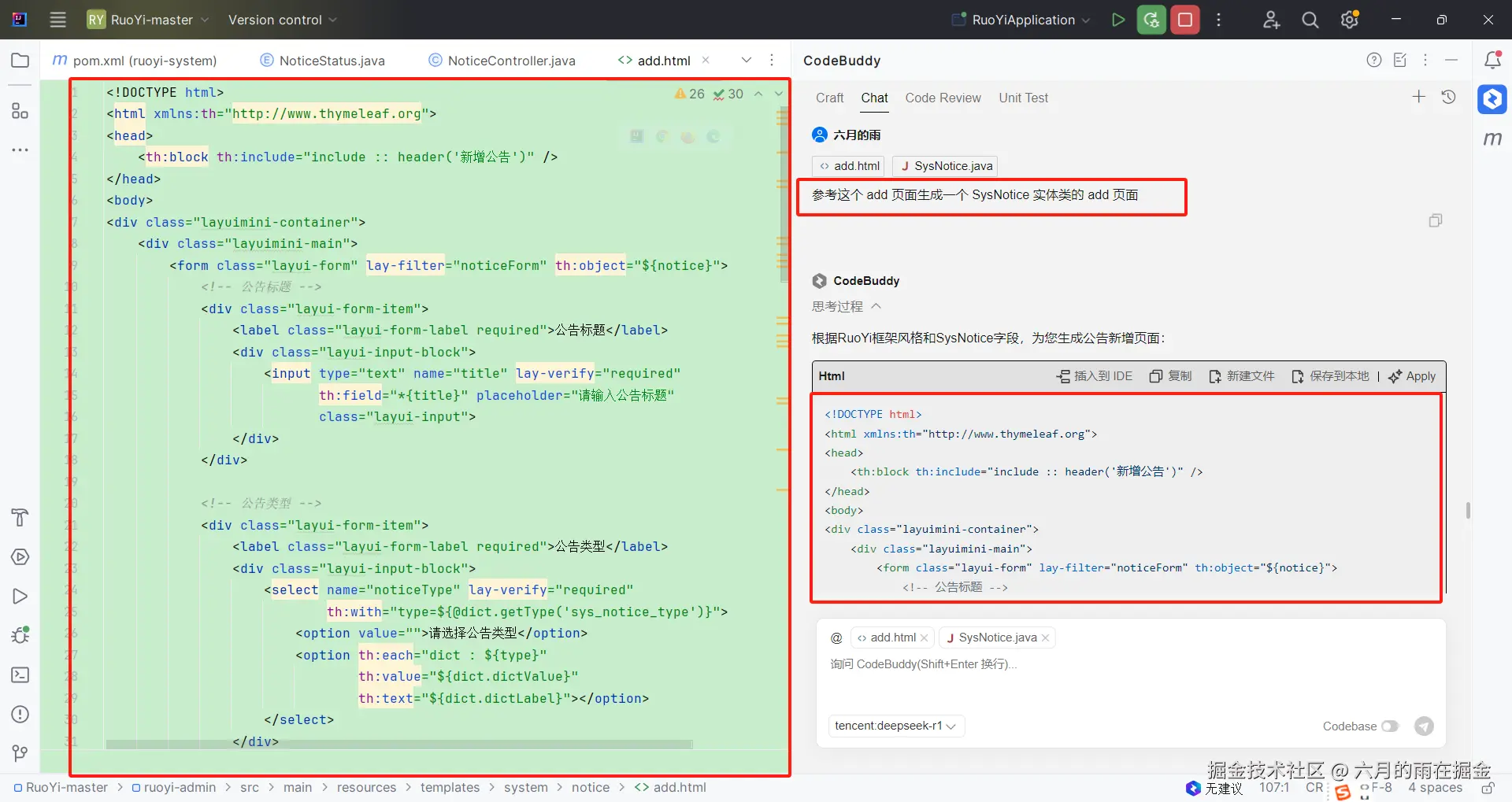Image resolution: width=1512 pixels, height=802 pixels.
Task: Open the toolbar more actions menu
Action: point(1219,20)
